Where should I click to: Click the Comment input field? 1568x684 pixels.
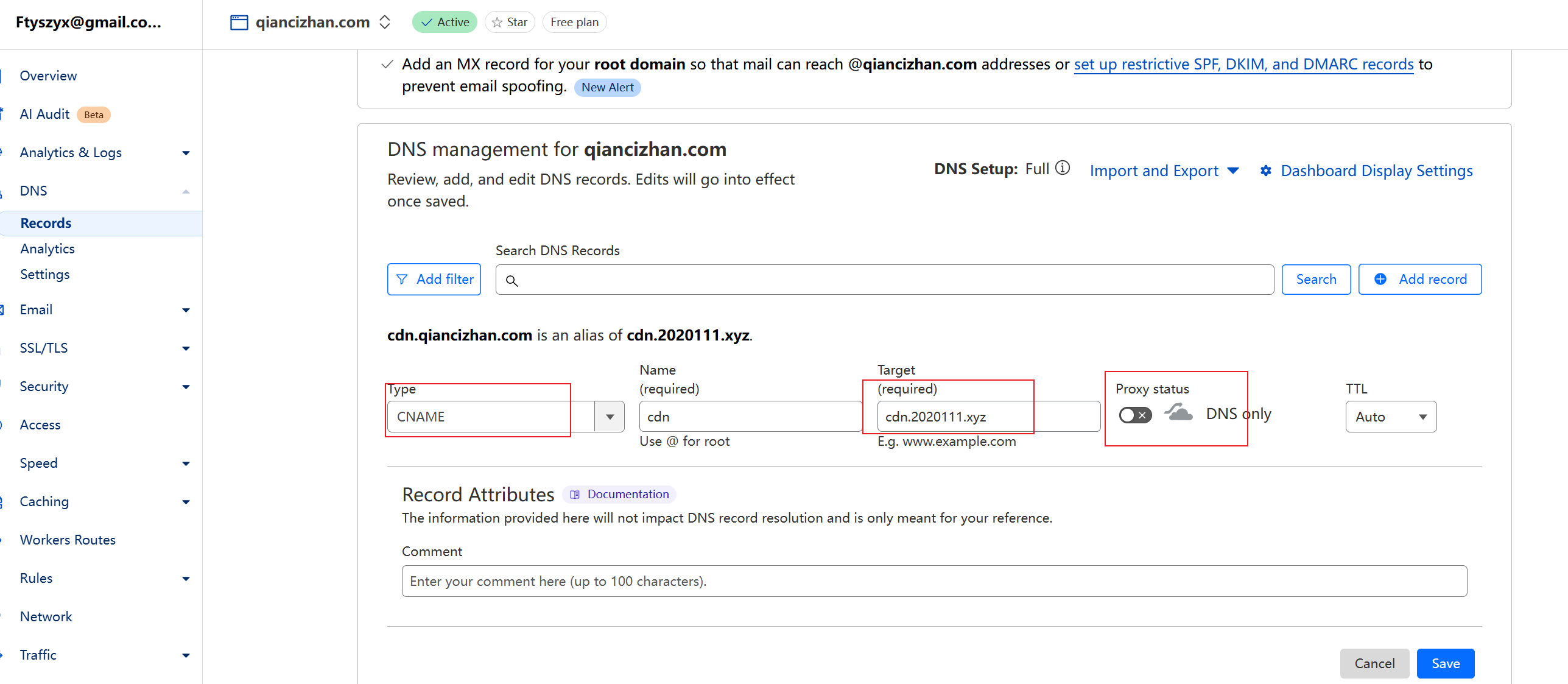click(934, 582)
